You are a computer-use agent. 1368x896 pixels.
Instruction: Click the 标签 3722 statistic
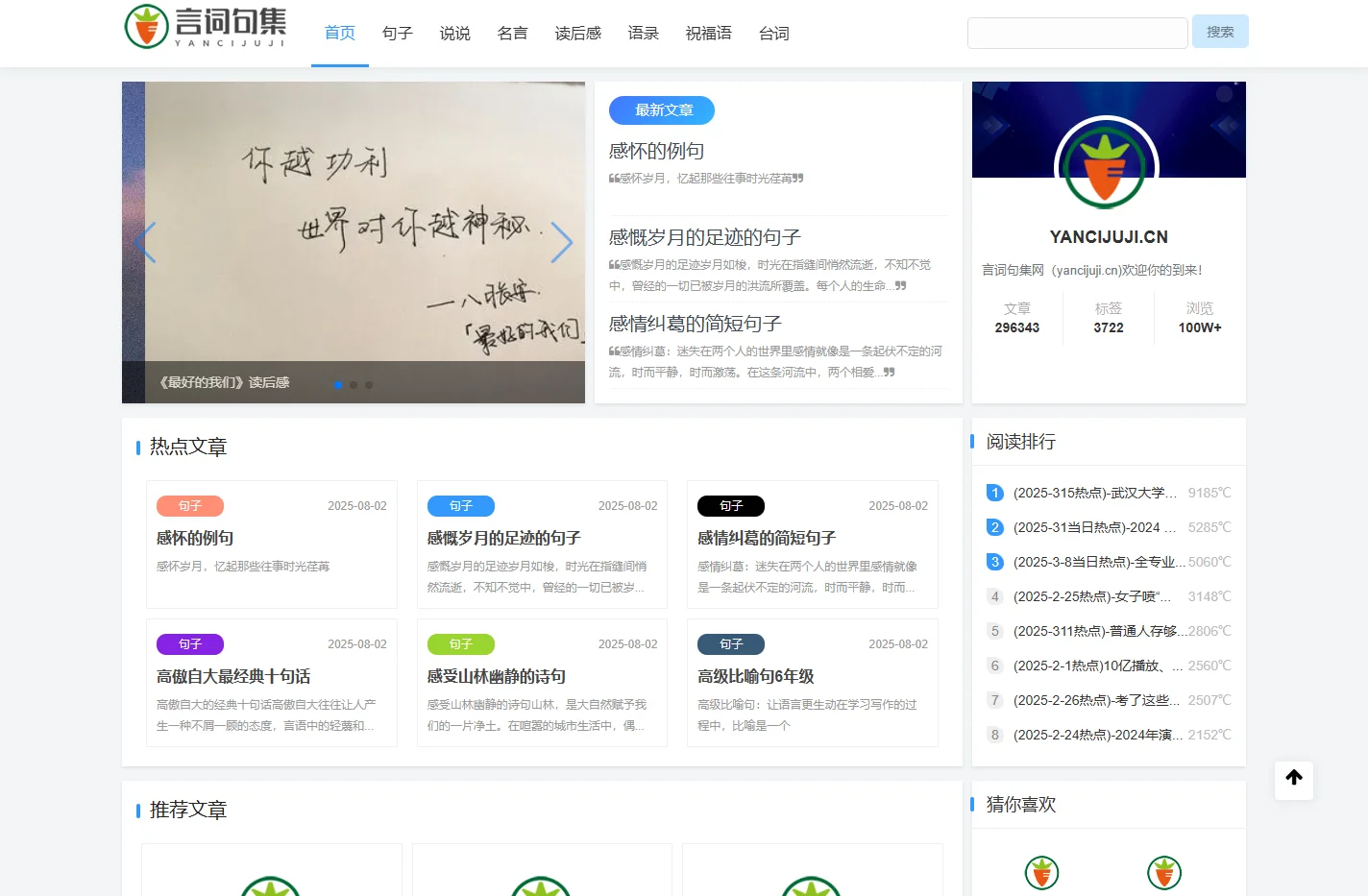pos(1109,318)
